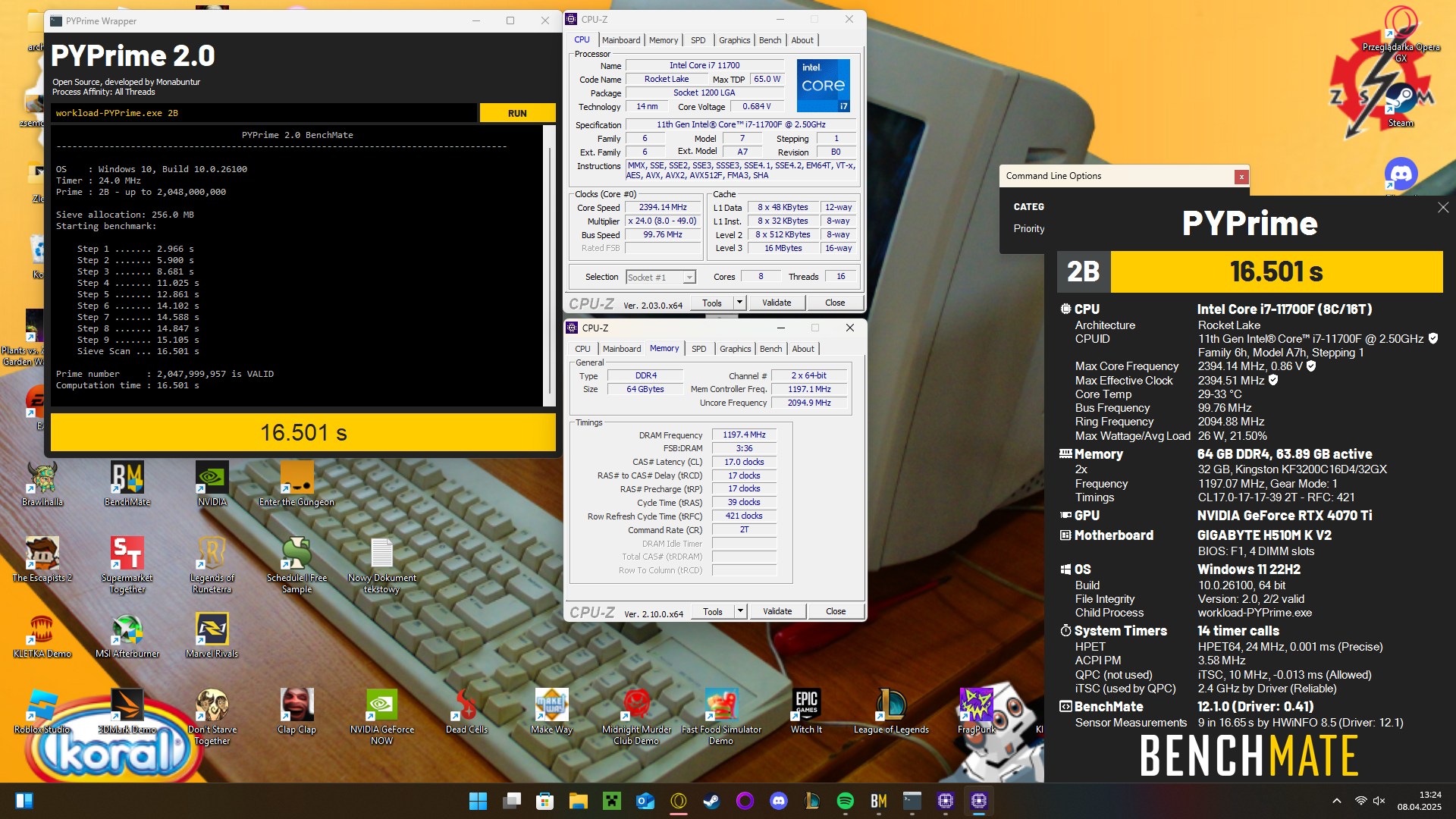
Task: Click Tools button in lower CPU-Z
Action: 712,611
